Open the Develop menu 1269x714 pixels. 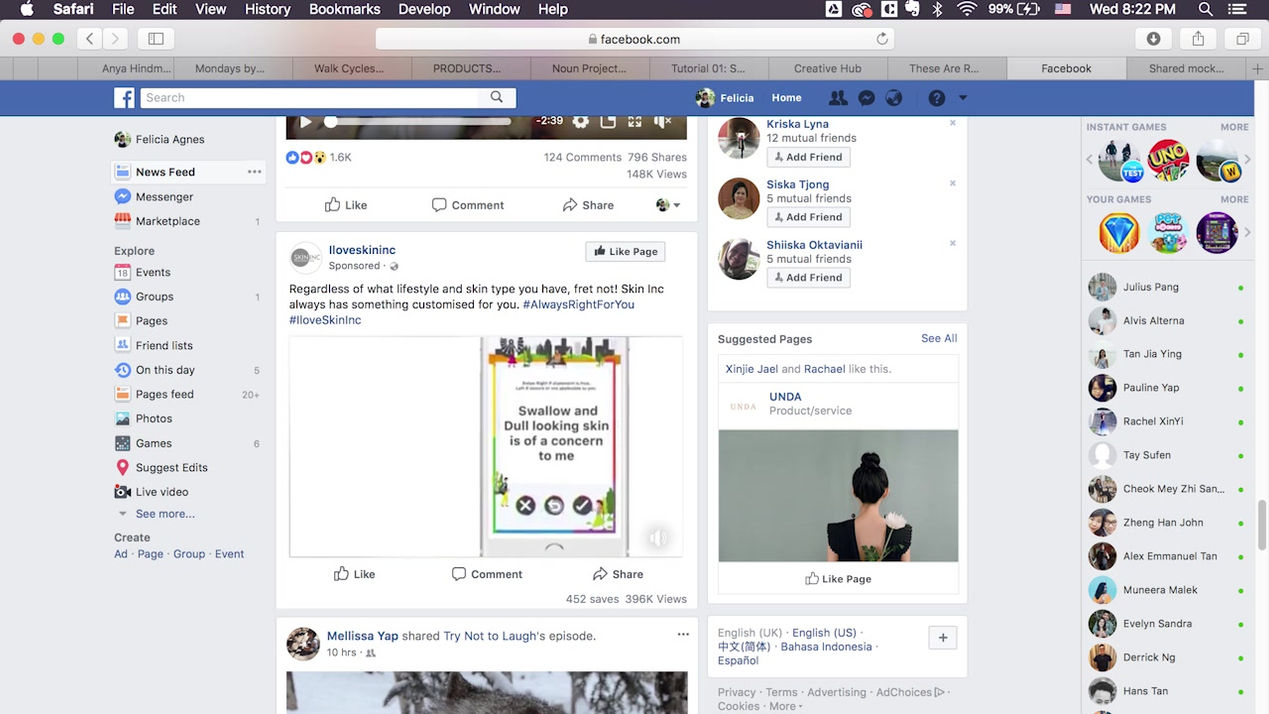(424, 9)
